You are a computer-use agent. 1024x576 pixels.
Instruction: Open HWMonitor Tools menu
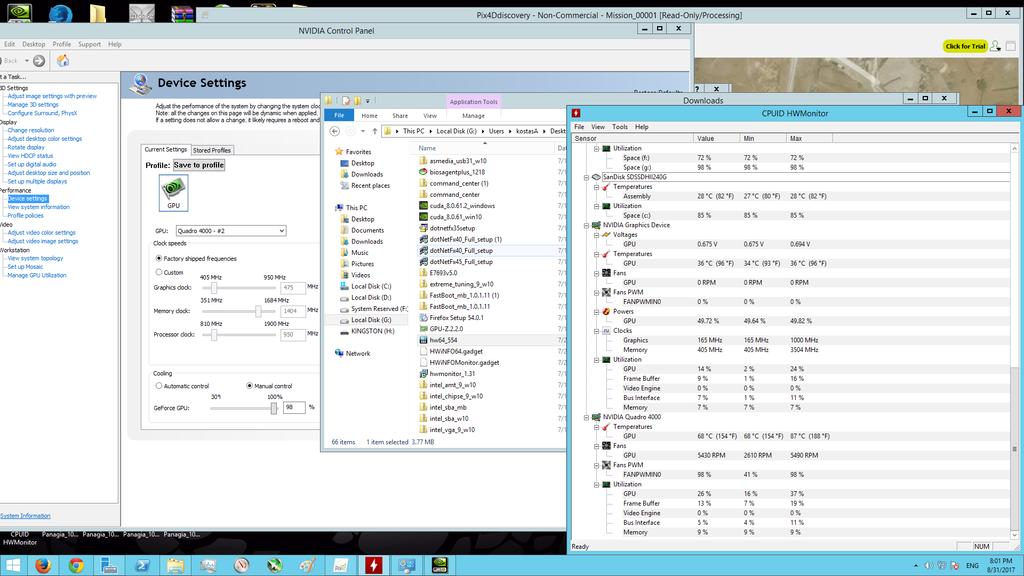point(620,127)
